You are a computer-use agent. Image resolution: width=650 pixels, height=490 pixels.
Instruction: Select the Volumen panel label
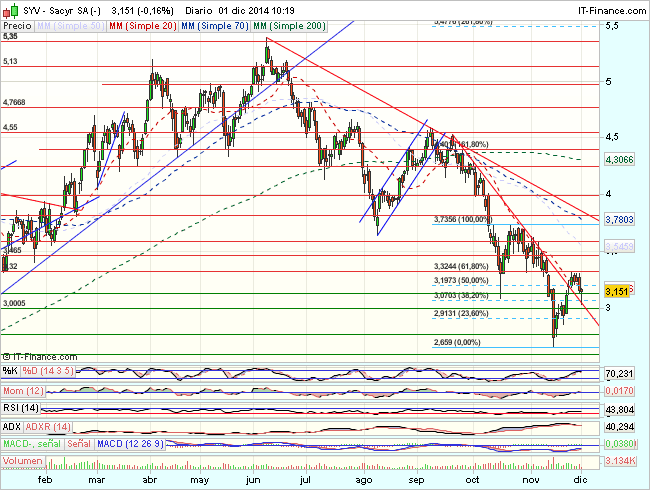pyautogui.click(x=24, y=461)
